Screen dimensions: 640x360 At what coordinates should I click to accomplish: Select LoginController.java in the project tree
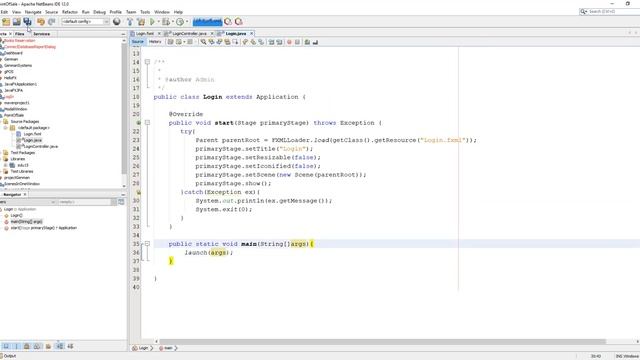pyautogui.click(x=40, y=146)
